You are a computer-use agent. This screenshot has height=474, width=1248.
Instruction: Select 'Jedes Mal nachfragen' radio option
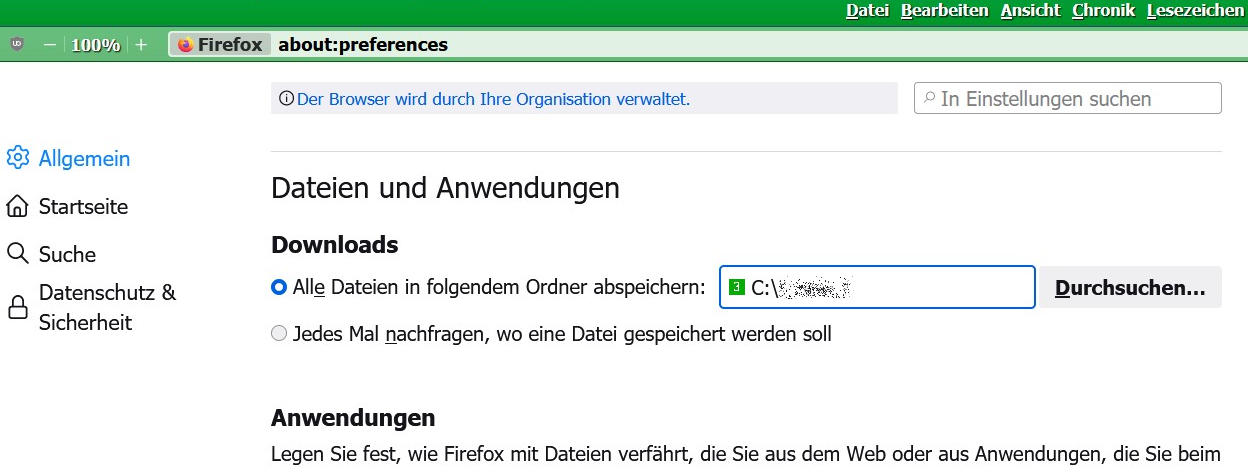[279, 334]
